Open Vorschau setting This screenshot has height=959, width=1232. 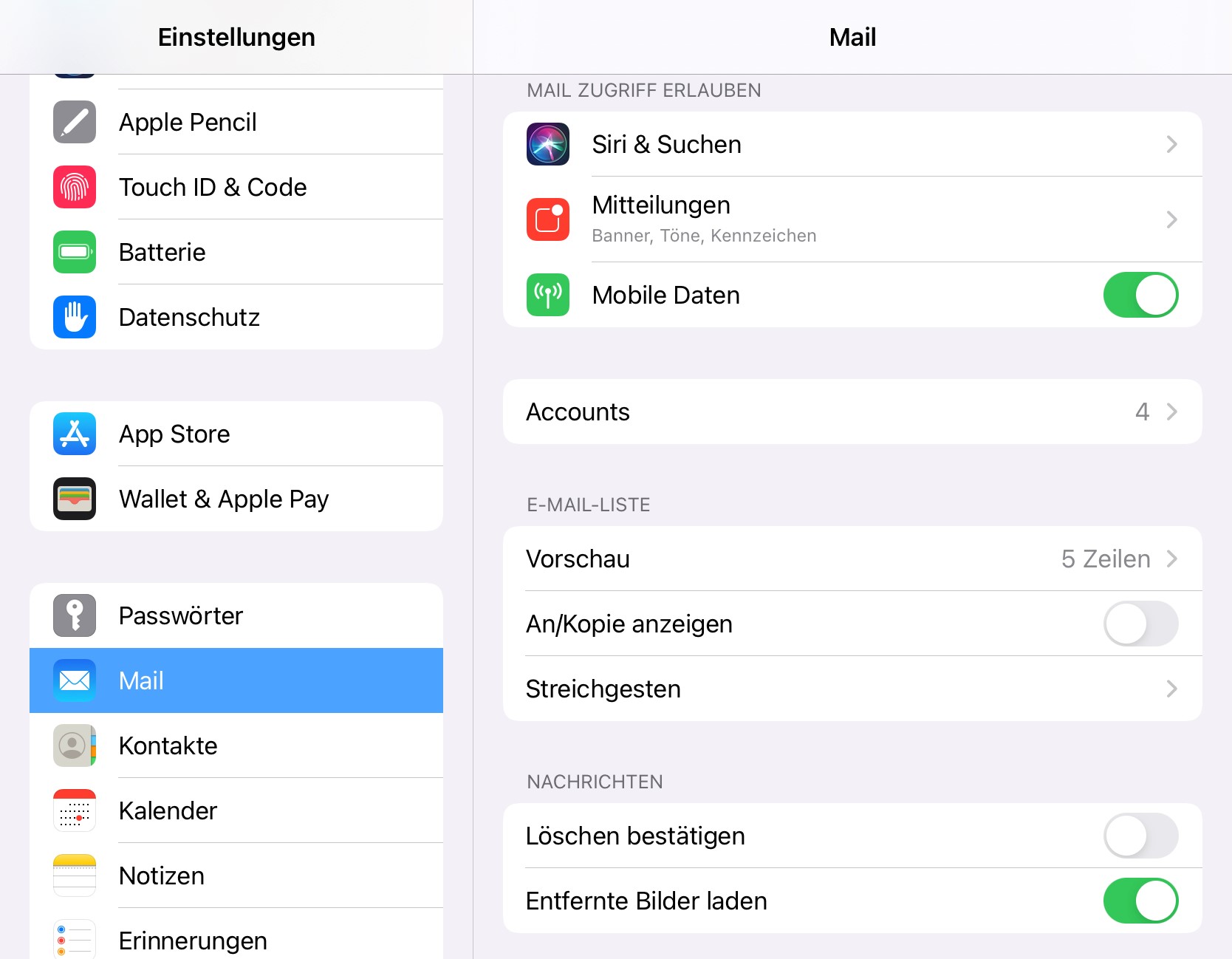coord(852,559)
